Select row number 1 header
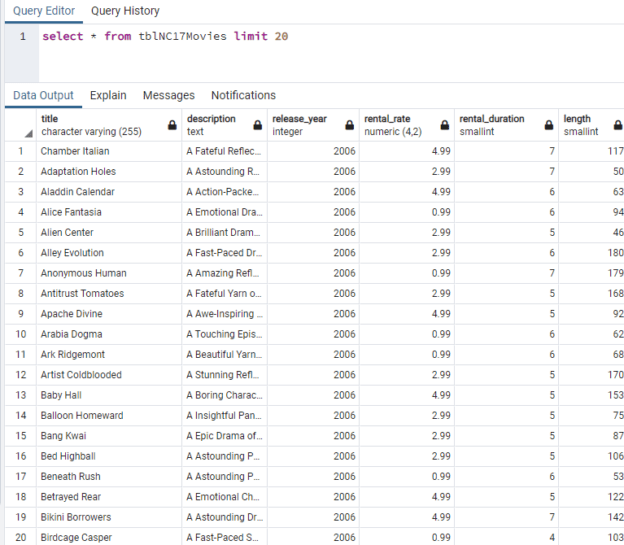 tap(21, 151)
